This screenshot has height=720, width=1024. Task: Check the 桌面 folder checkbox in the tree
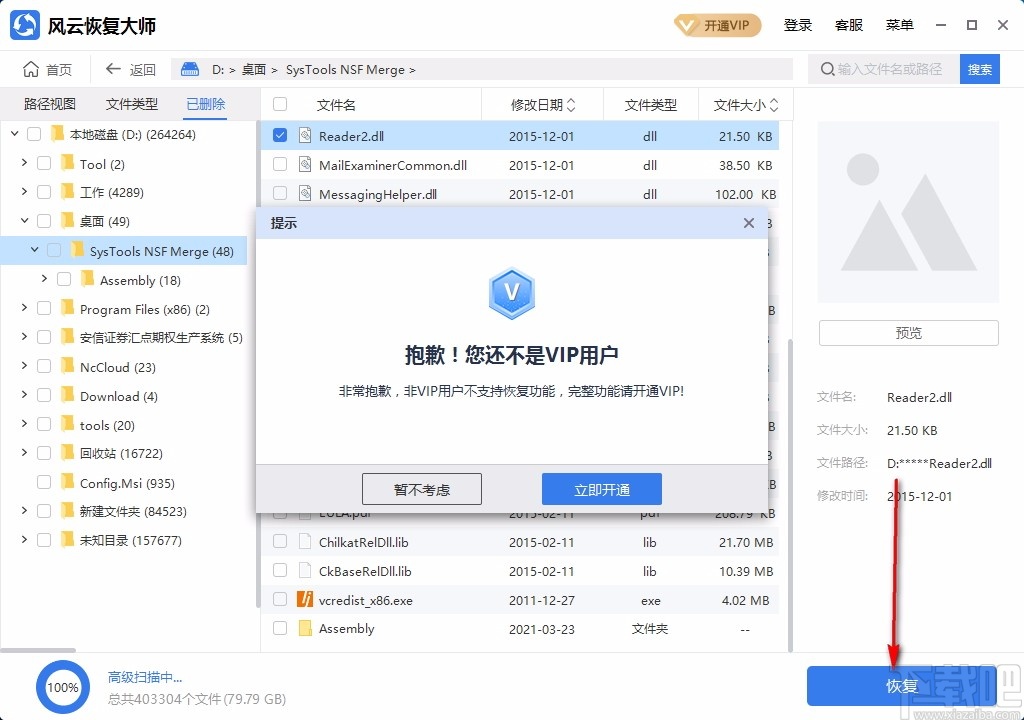click(44, 221)
